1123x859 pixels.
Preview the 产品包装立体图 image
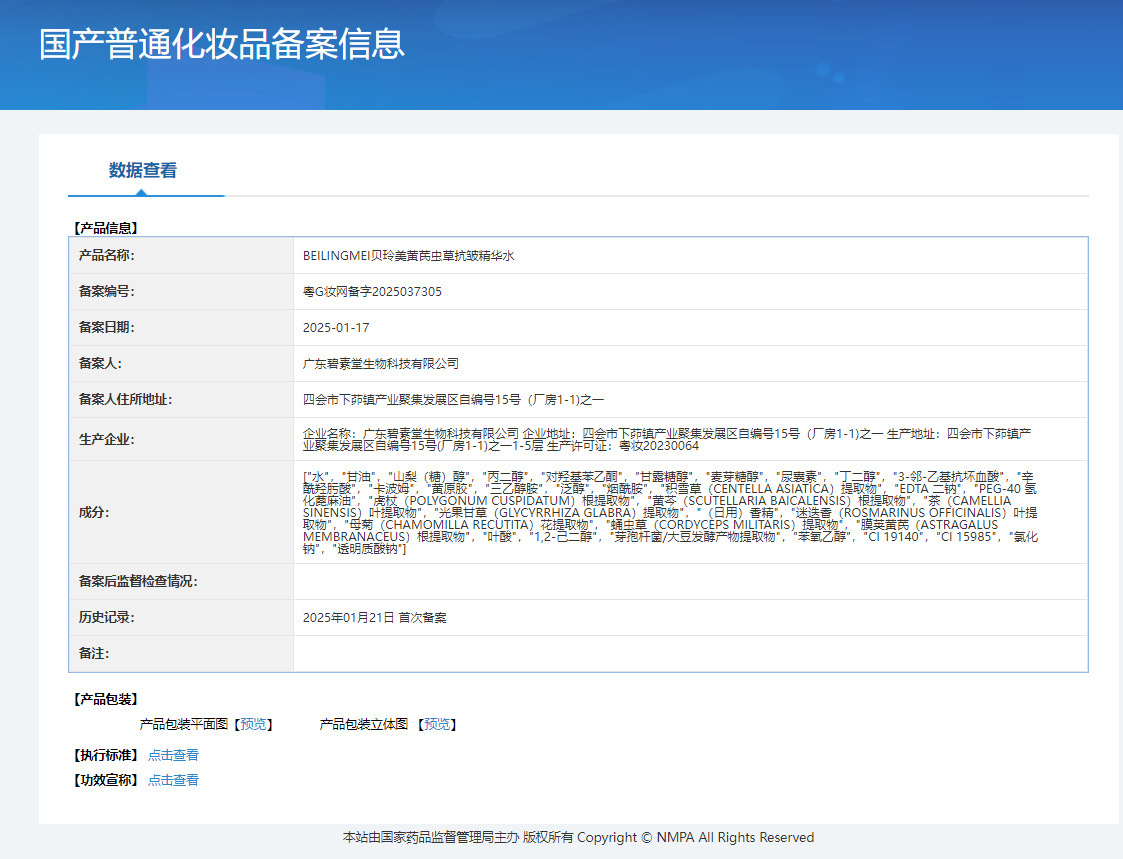point(437,724)
